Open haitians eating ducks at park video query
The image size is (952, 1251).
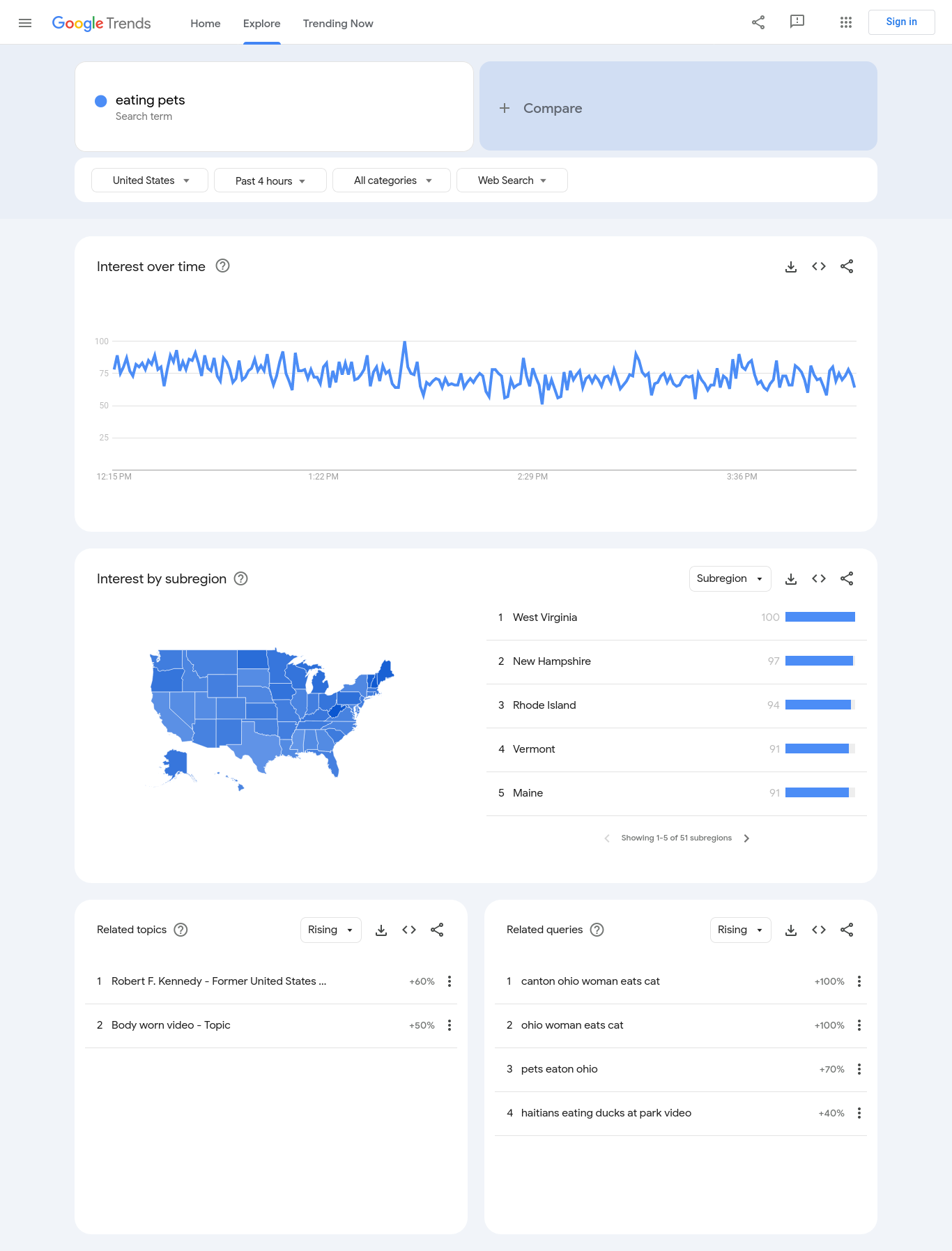(606, 1113)
